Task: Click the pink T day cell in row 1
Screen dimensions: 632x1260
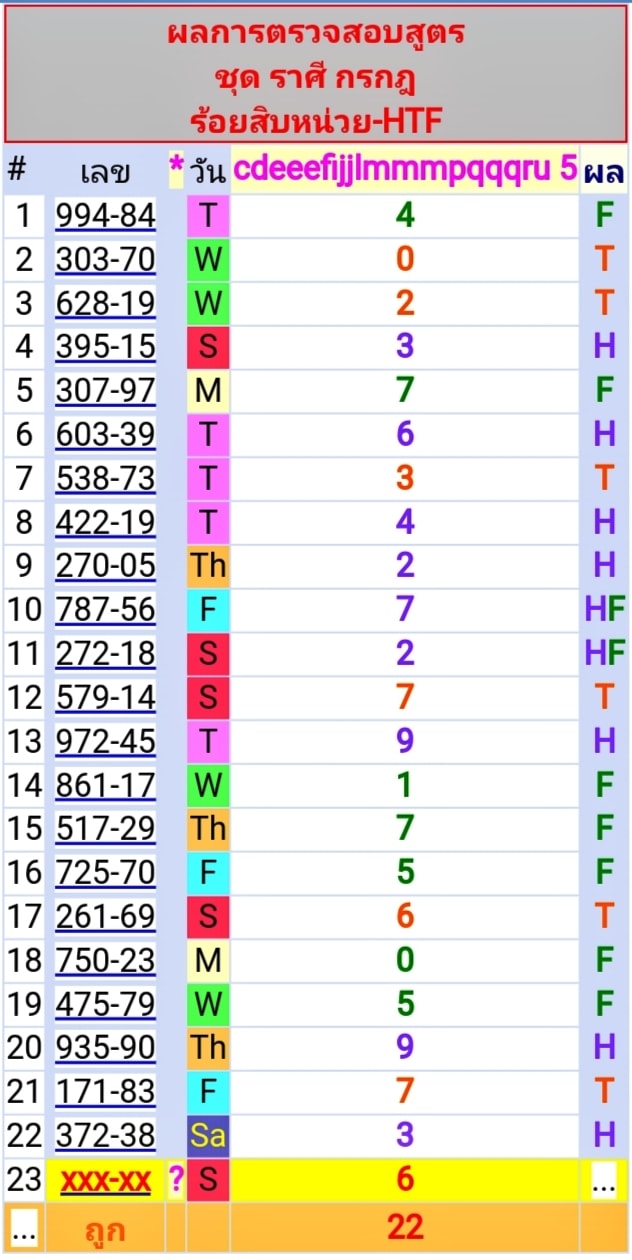Action: pos(208,216)
